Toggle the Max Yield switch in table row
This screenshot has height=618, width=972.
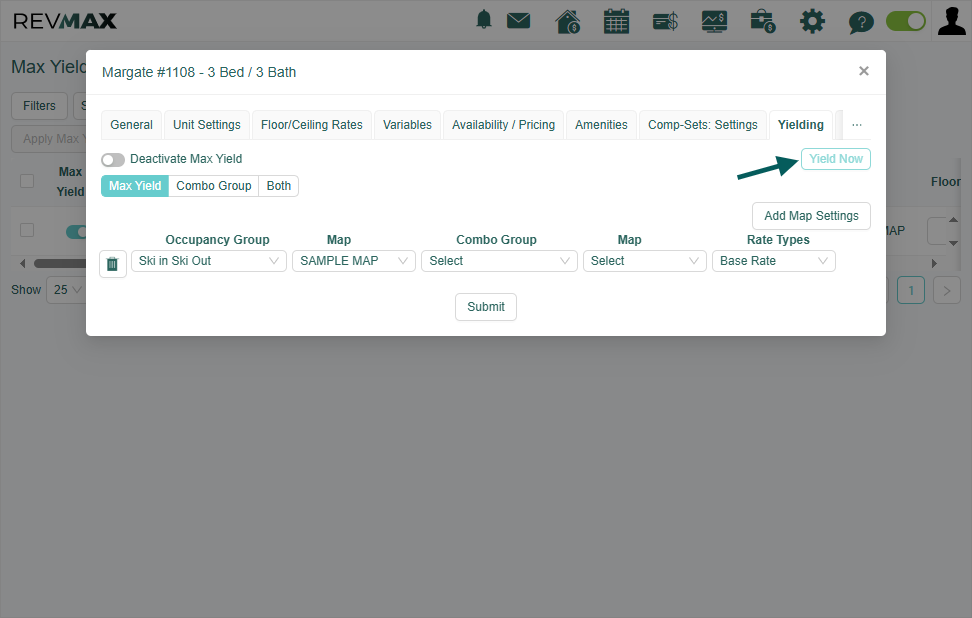[76, 232]
